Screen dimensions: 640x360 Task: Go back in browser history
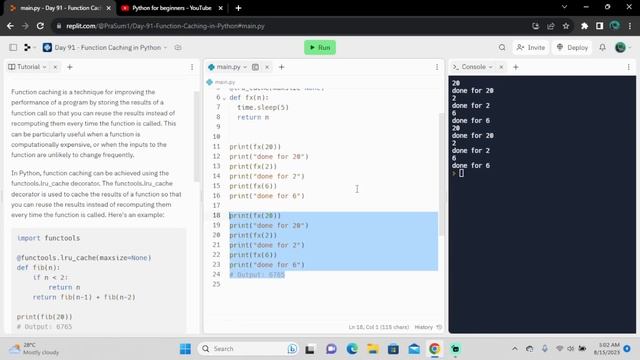(10, 26)
